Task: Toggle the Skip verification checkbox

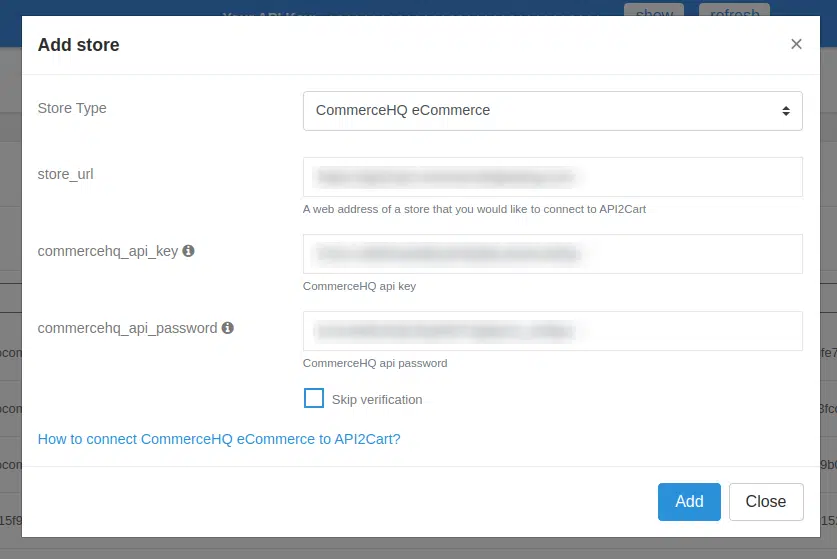Action: (314, 399)
